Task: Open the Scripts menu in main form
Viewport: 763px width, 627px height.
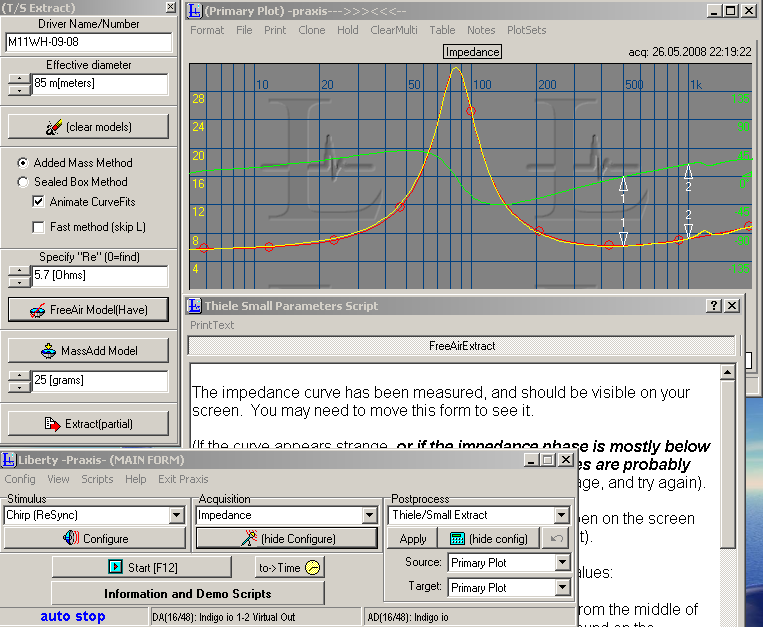Action: point(97,479)
